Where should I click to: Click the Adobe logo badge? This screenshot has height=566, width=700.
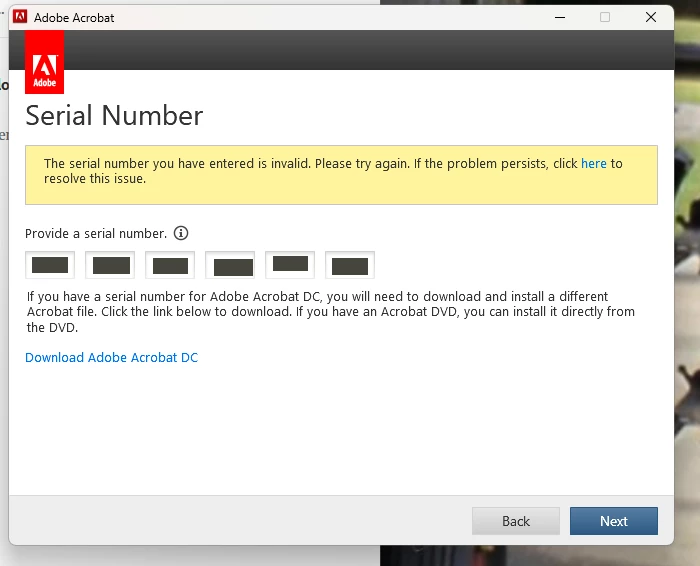(44, 62)
